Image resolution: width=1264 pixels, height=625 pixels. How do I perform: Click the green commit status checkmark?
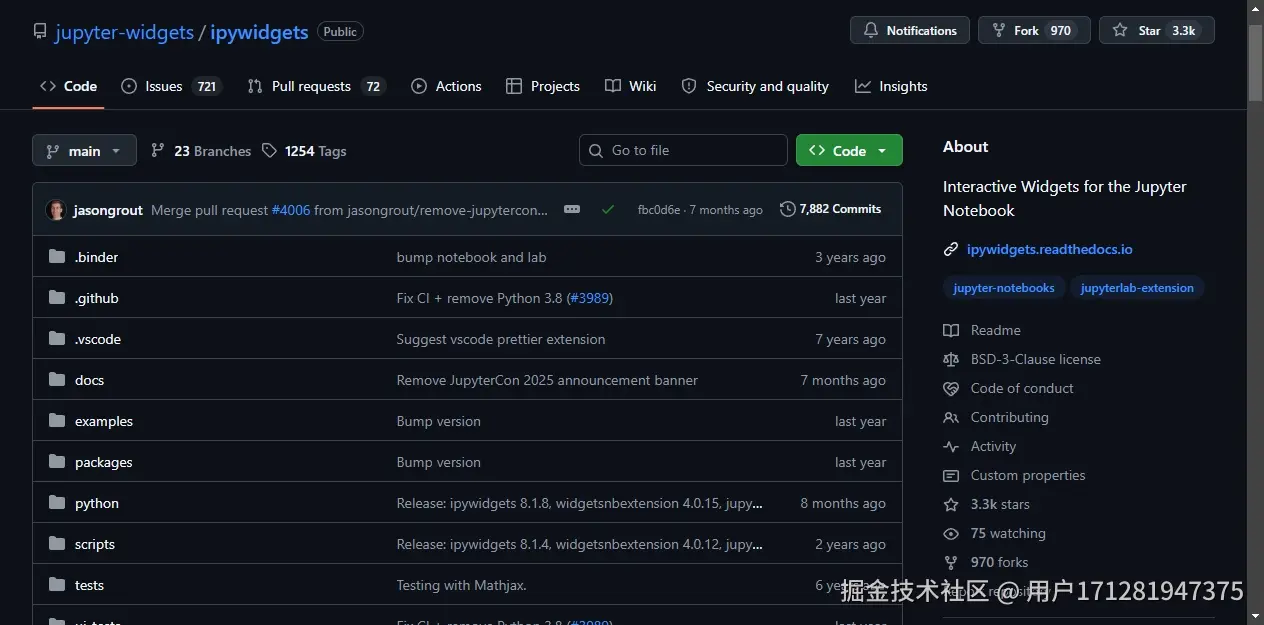tap(608, 209)
